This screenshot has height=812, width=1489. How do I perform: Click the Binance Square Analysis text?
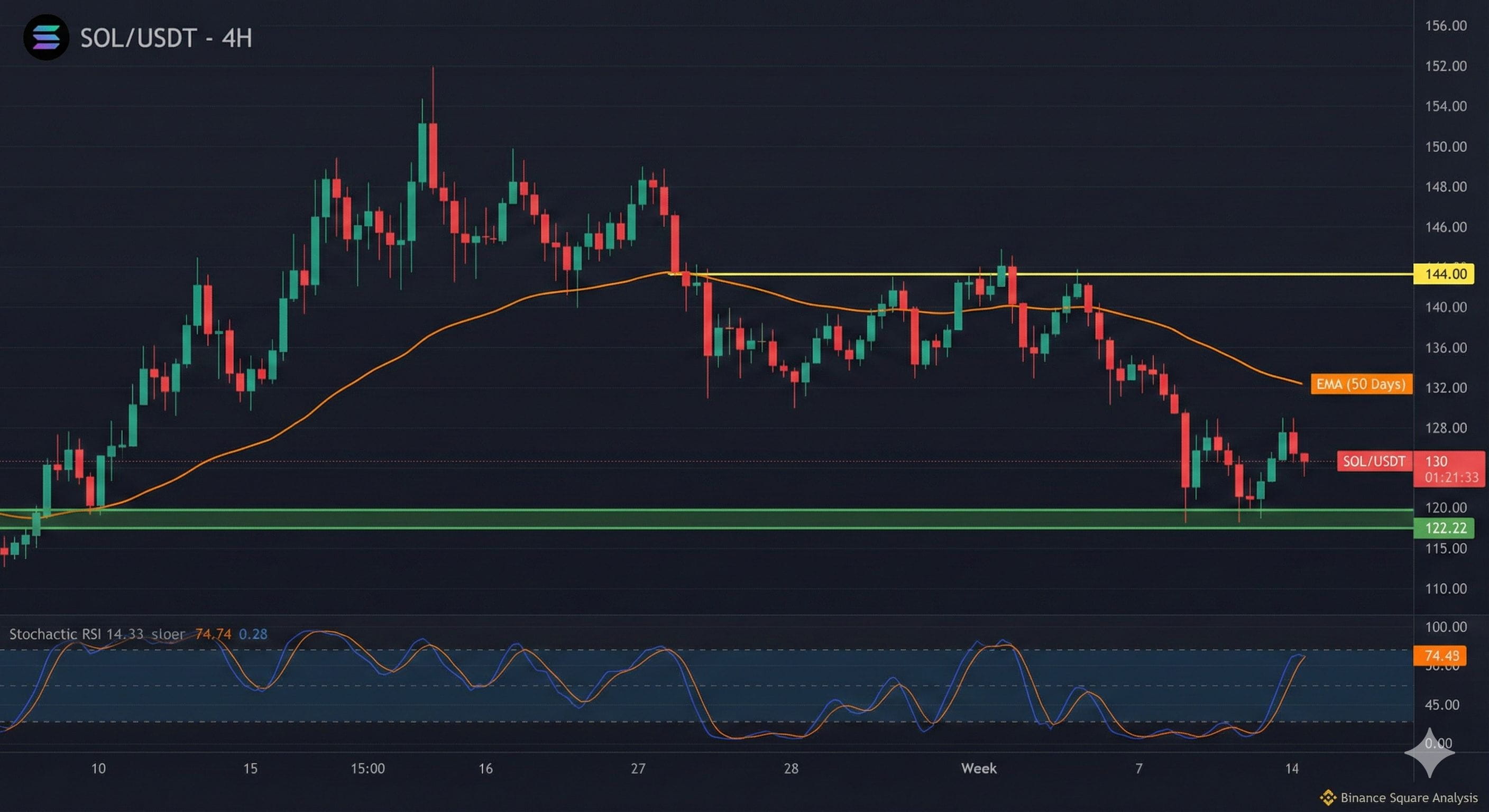pyautogui.click(x=1409, y=798)
